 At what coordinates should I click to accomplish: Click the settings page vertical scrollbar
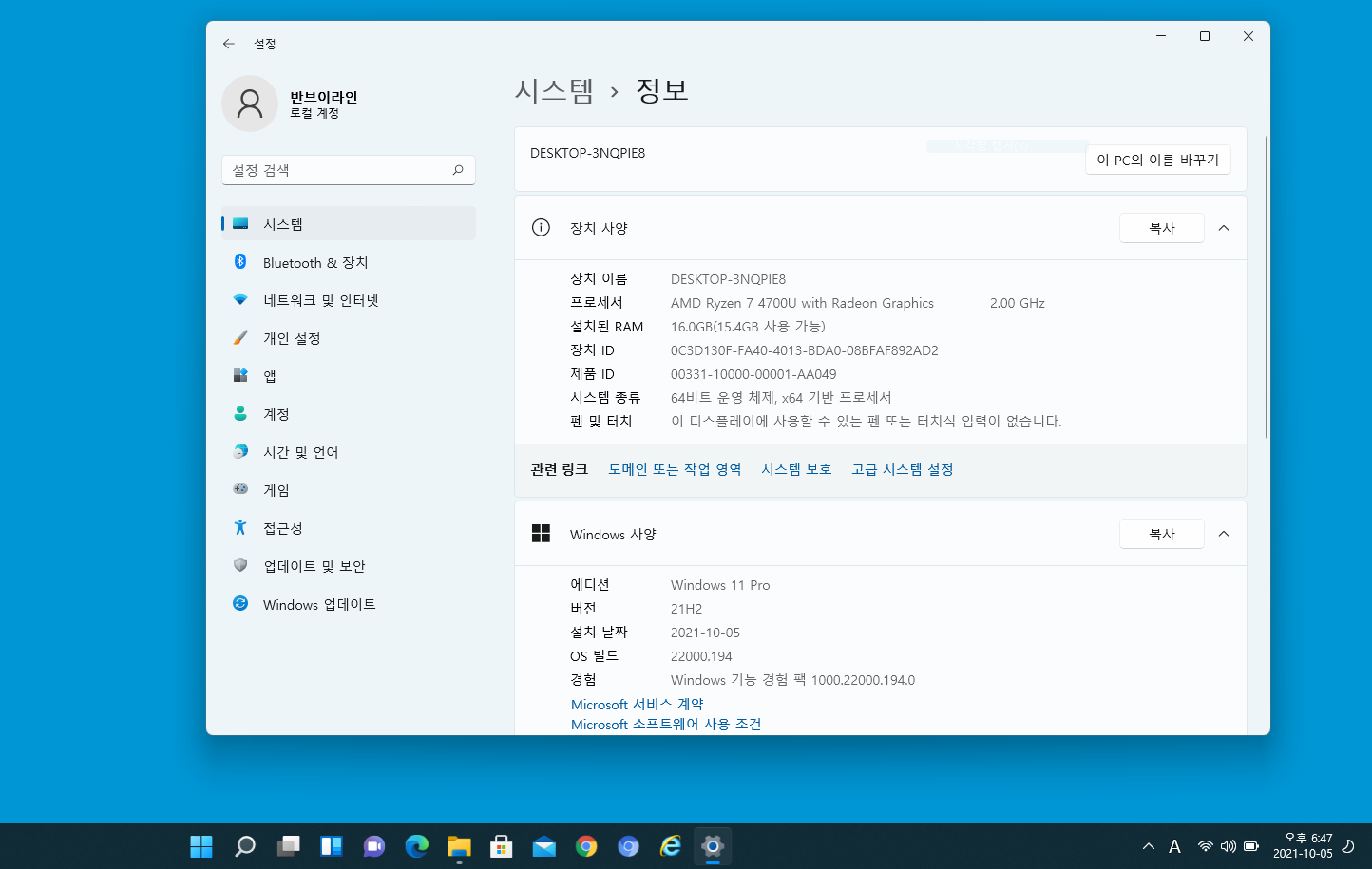[x=1266, y=286]
